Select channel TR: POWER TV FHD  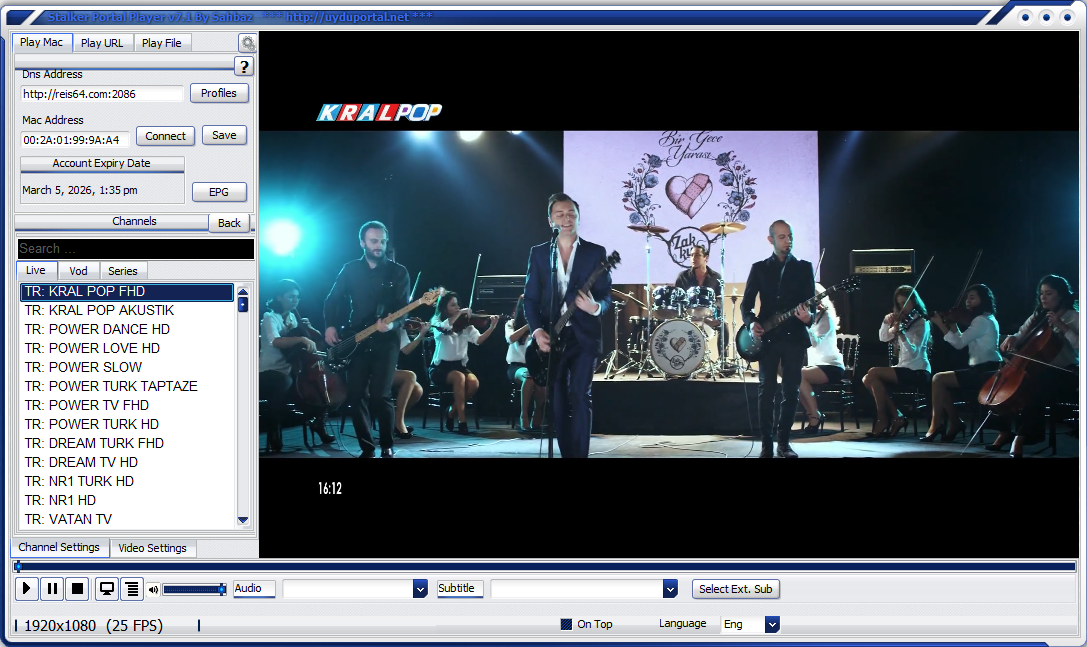(x=127, y=405)
